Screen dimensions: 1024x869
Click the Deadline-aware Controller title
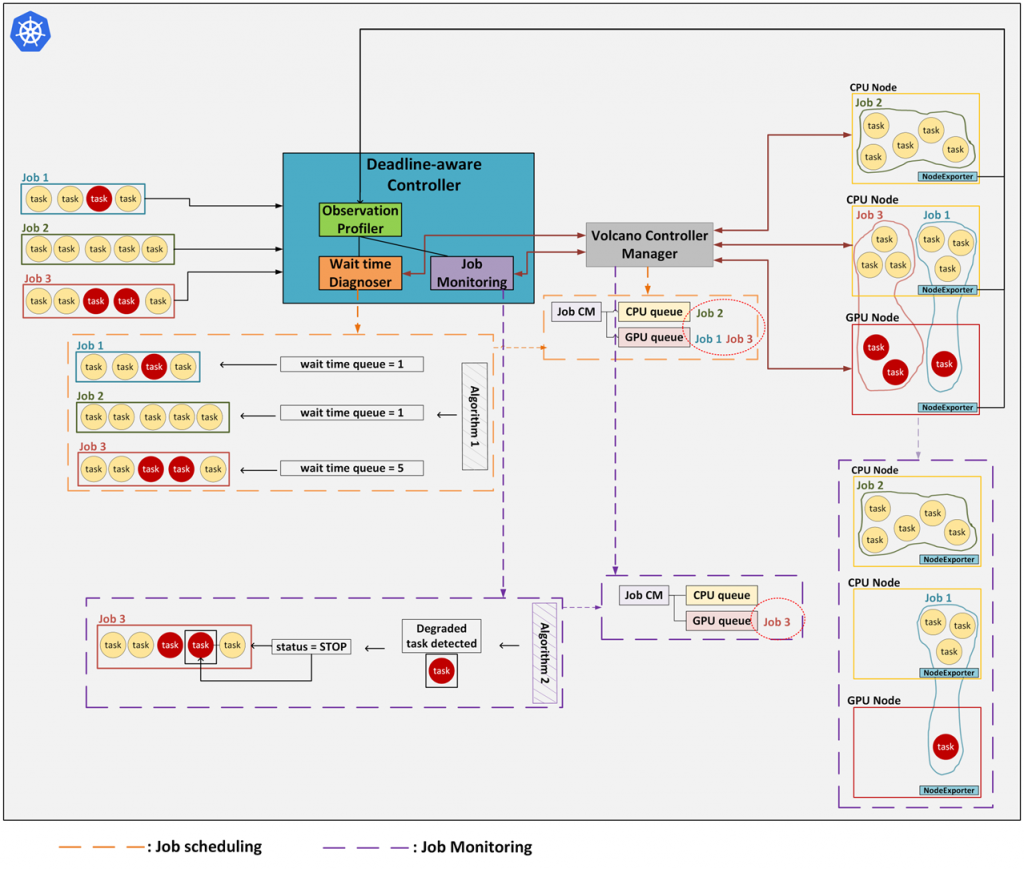click(424, 174)
